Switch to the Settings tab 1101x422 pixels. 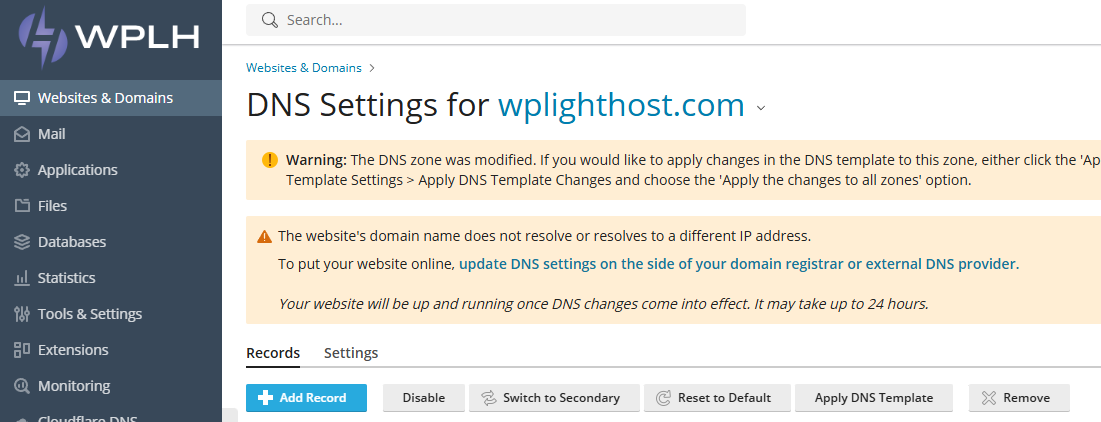(351, 353)
